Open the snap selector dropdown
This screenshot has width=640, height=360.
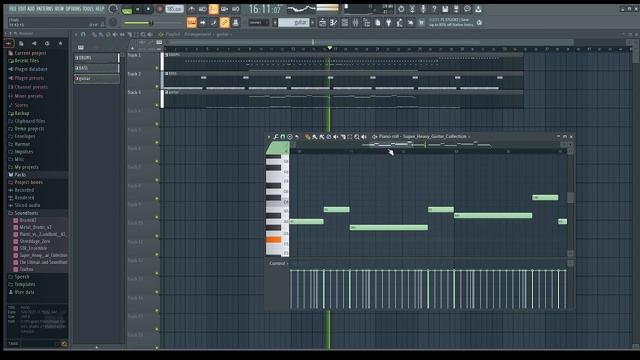[x=259, y=22]
